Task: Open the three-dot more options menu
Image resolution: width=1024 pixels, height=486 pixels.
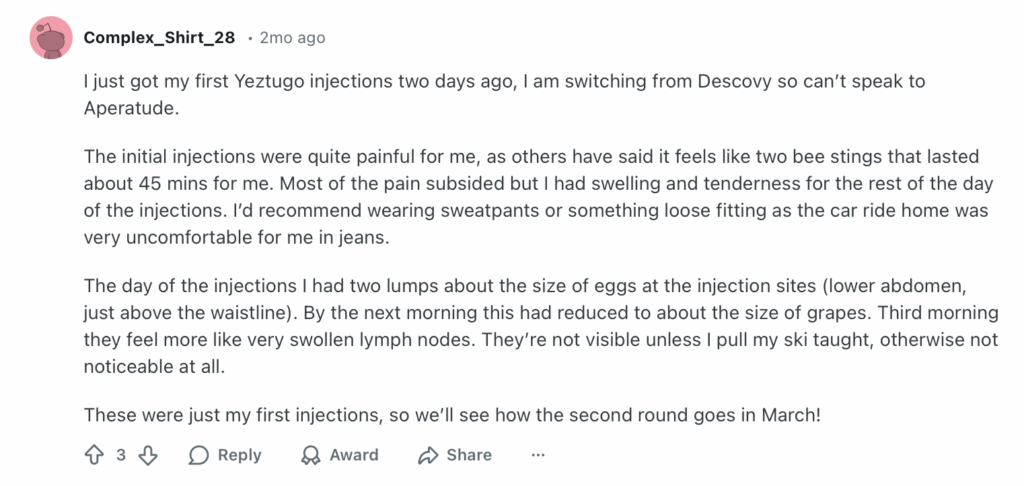Action: point(538,455)
